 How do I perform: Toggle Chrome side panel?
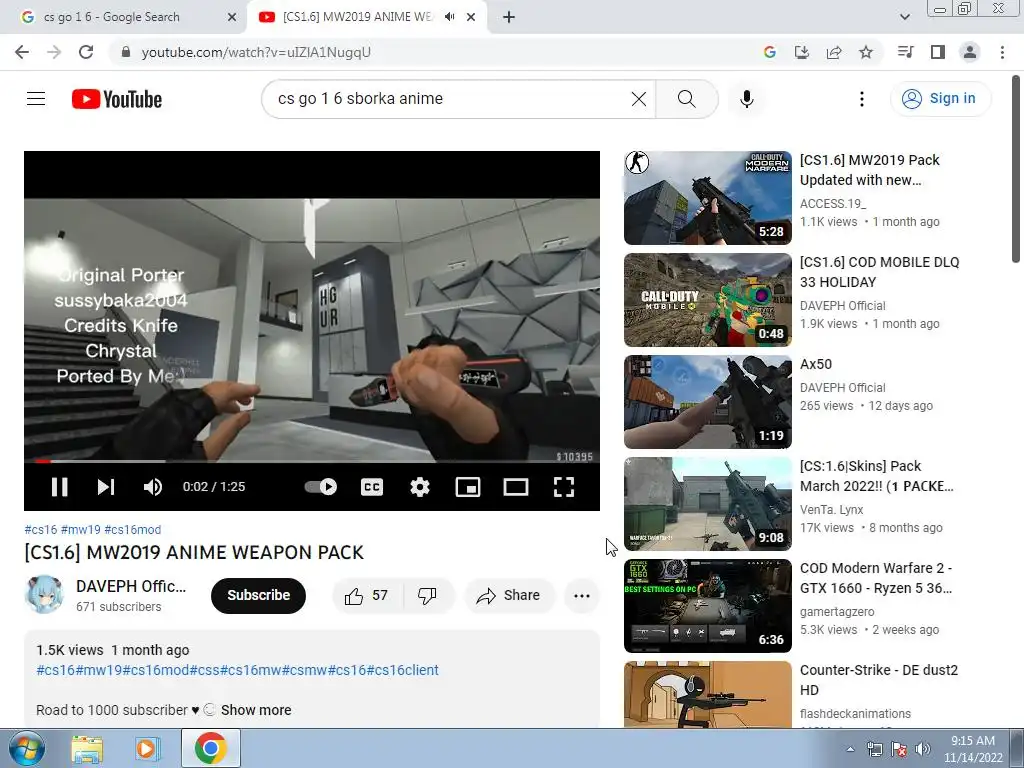click(x=938, y=52)
